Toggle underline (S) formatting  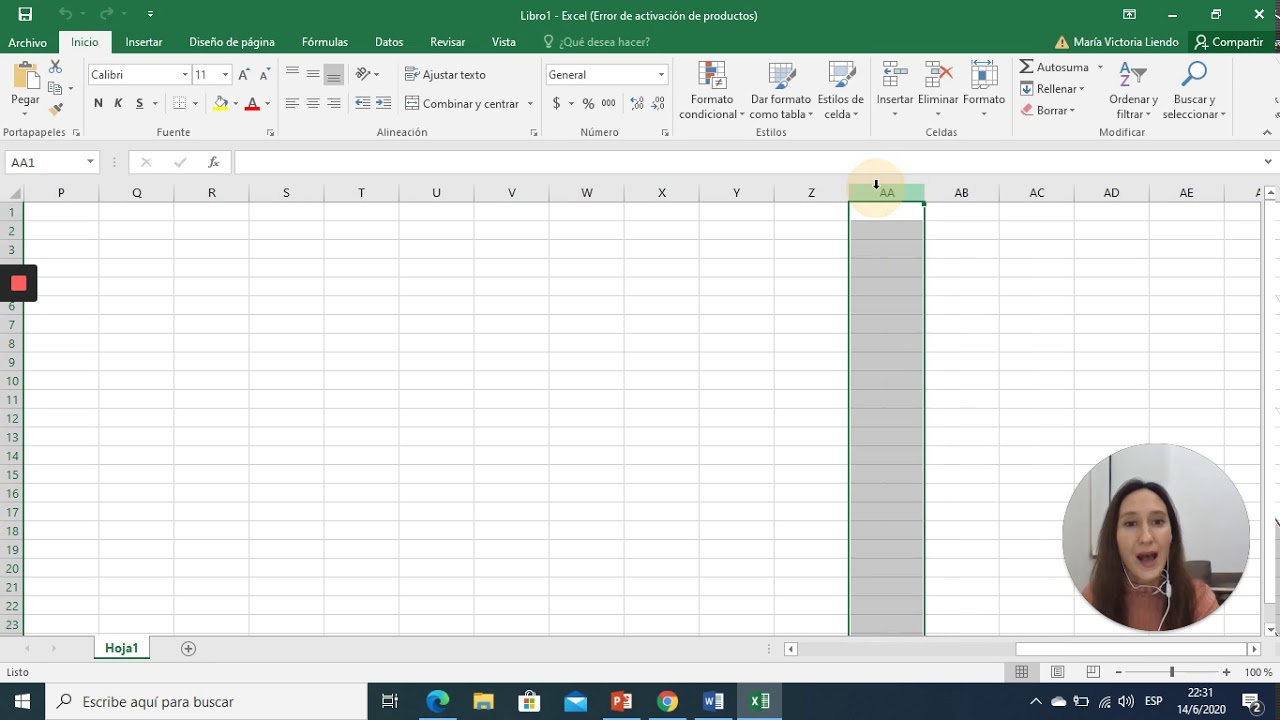tap(139, 103)
